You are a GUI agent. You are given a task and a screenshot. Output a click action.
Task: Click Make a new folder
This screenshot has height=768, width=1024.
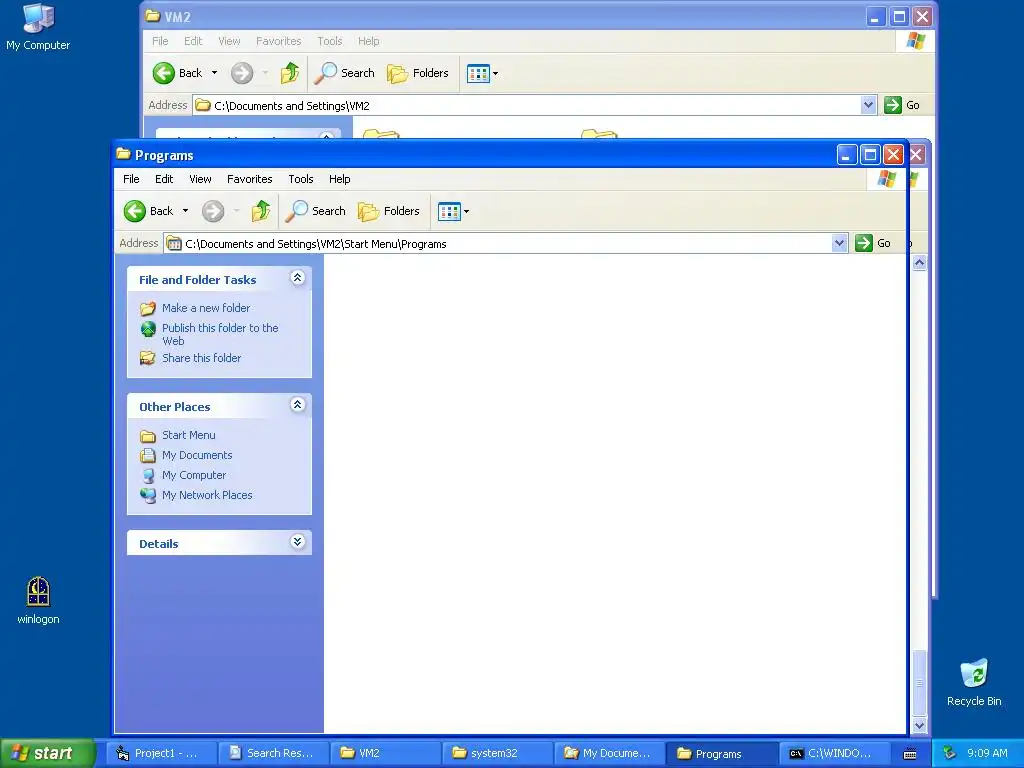point(206,308)
